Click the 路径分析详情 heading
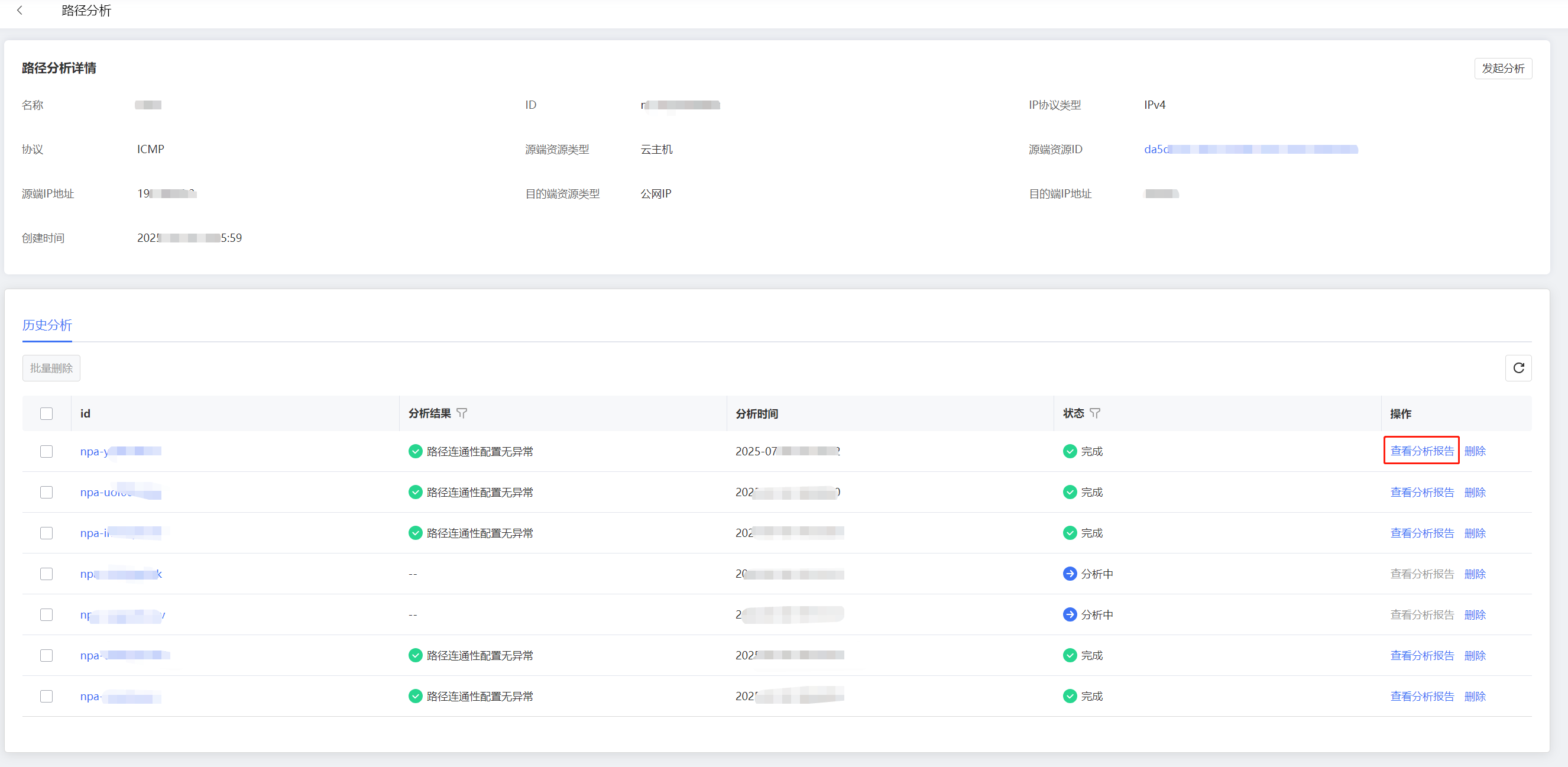The height and width of the screenshot is (767, 1568). (59, 68)
